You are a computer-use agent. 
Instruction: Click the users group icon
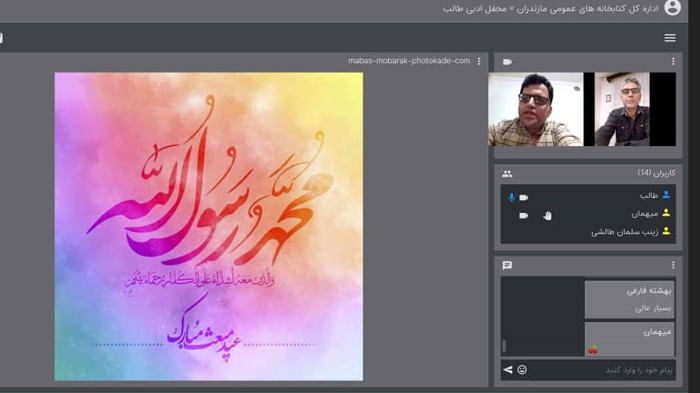507,174
